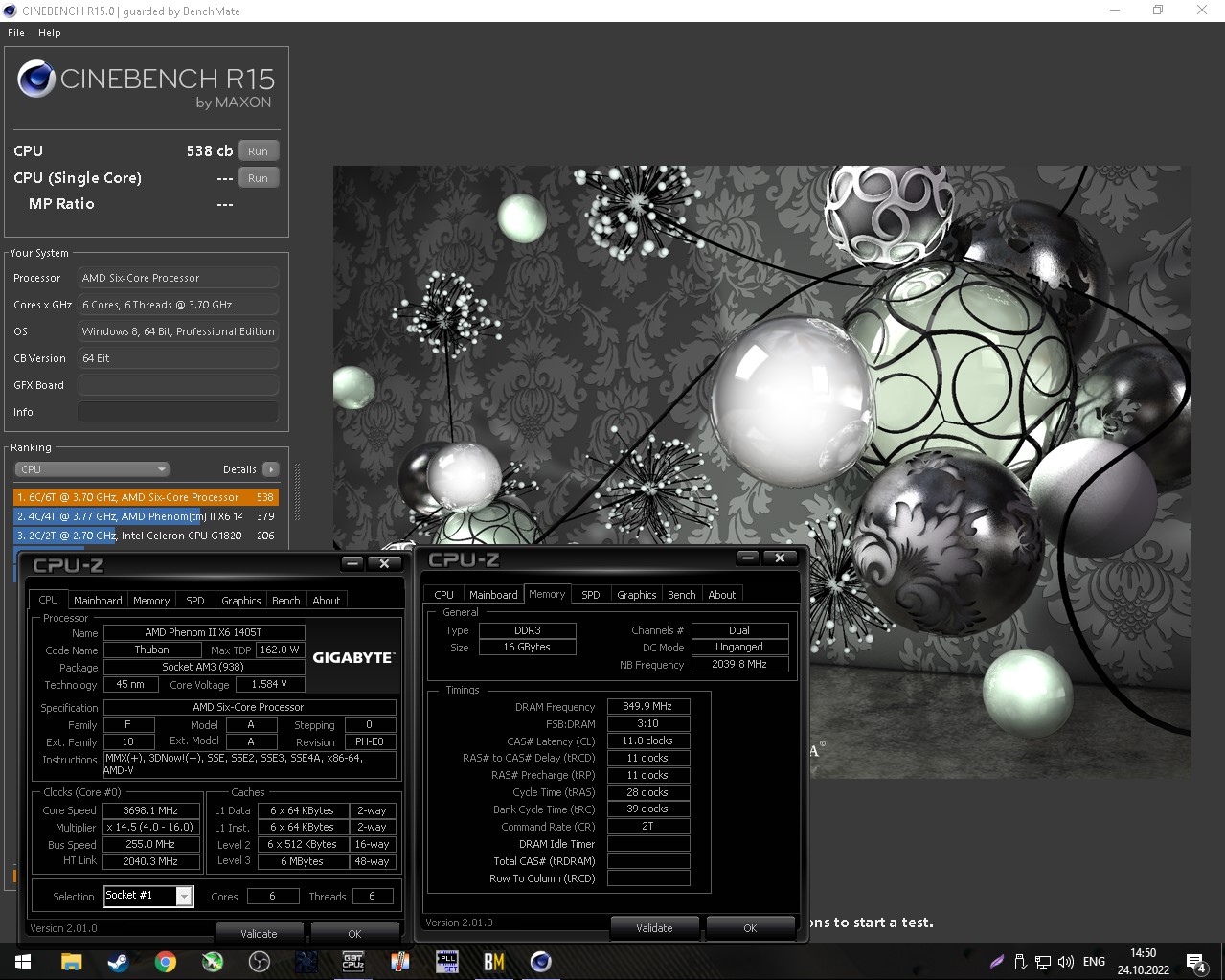Open the green rocket app on taskbar

(x=212, y=961)
